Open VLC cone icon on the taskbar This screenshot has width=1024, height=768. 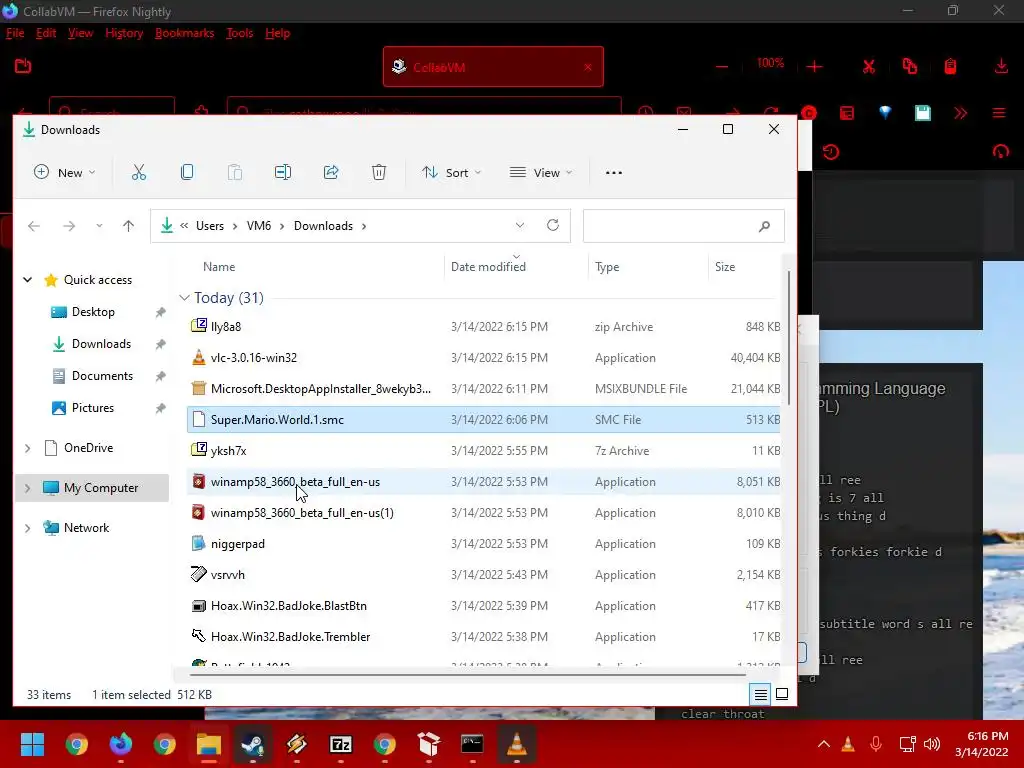click(x=517, y=744)
